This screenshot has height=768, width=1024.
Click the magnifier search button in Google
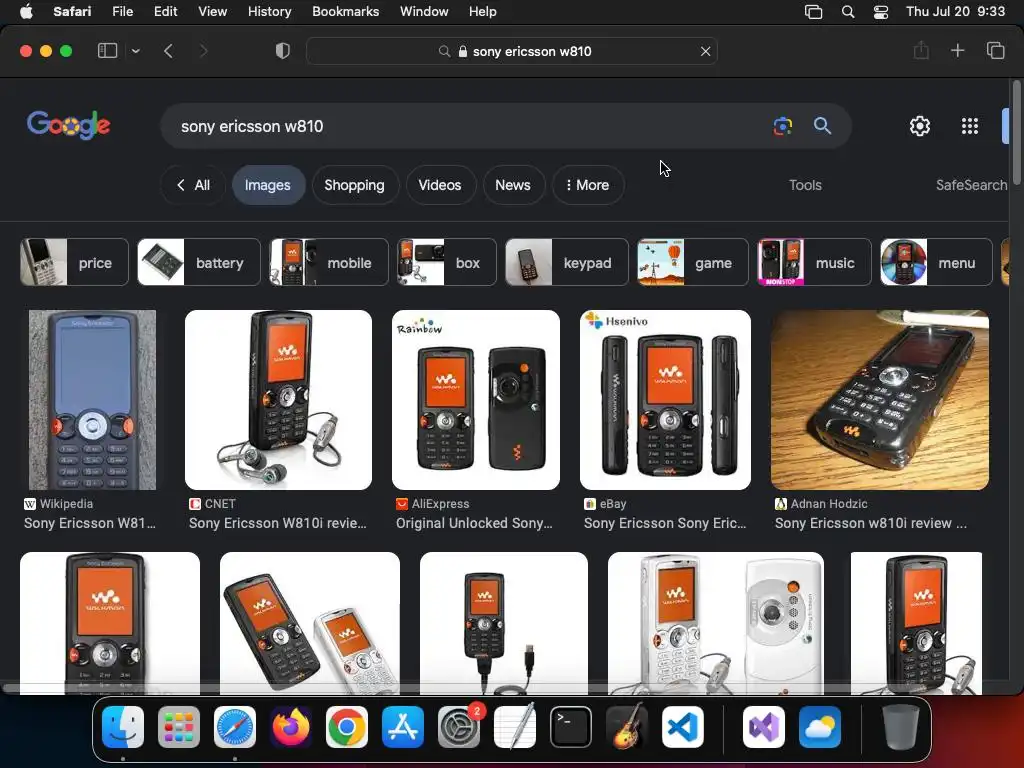pyautogui.click(x=822, y=126)
